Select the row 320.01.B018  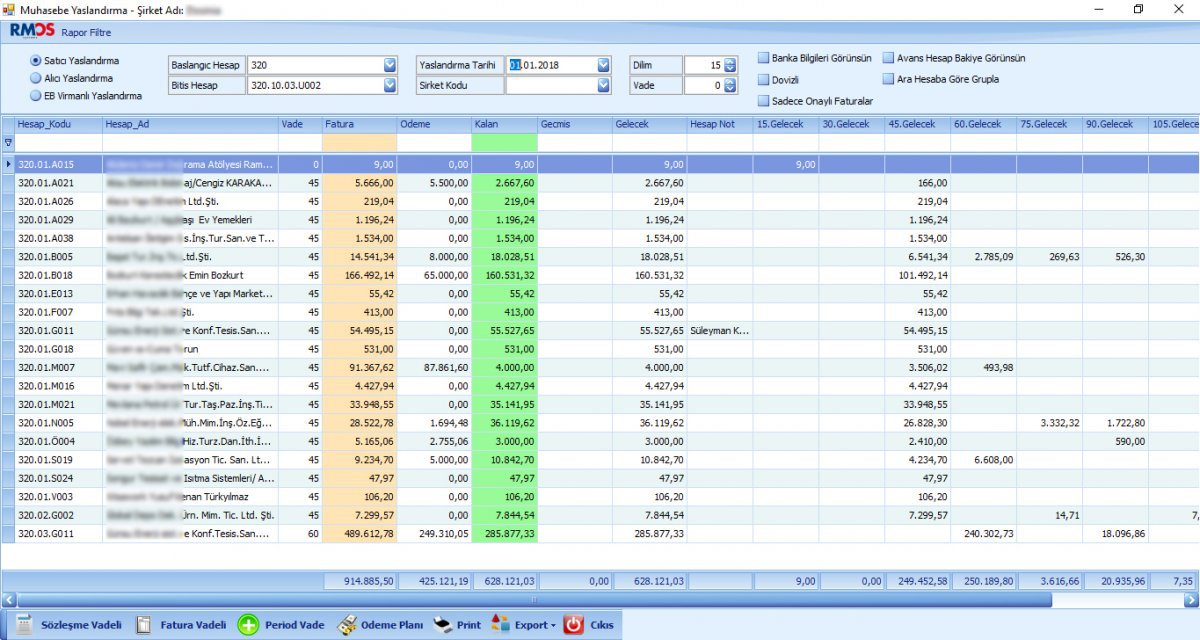click(600, 275)
